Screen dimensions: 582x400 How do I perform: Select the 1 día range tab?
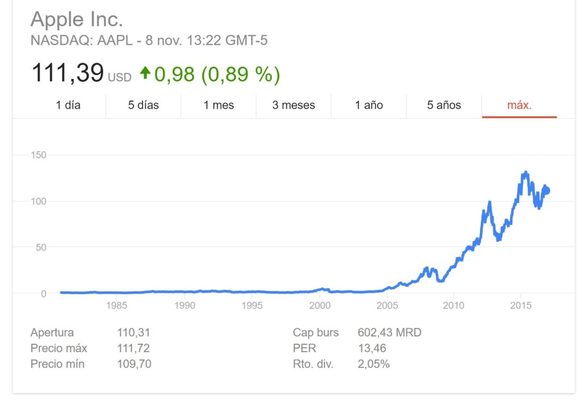coord(68,105)
